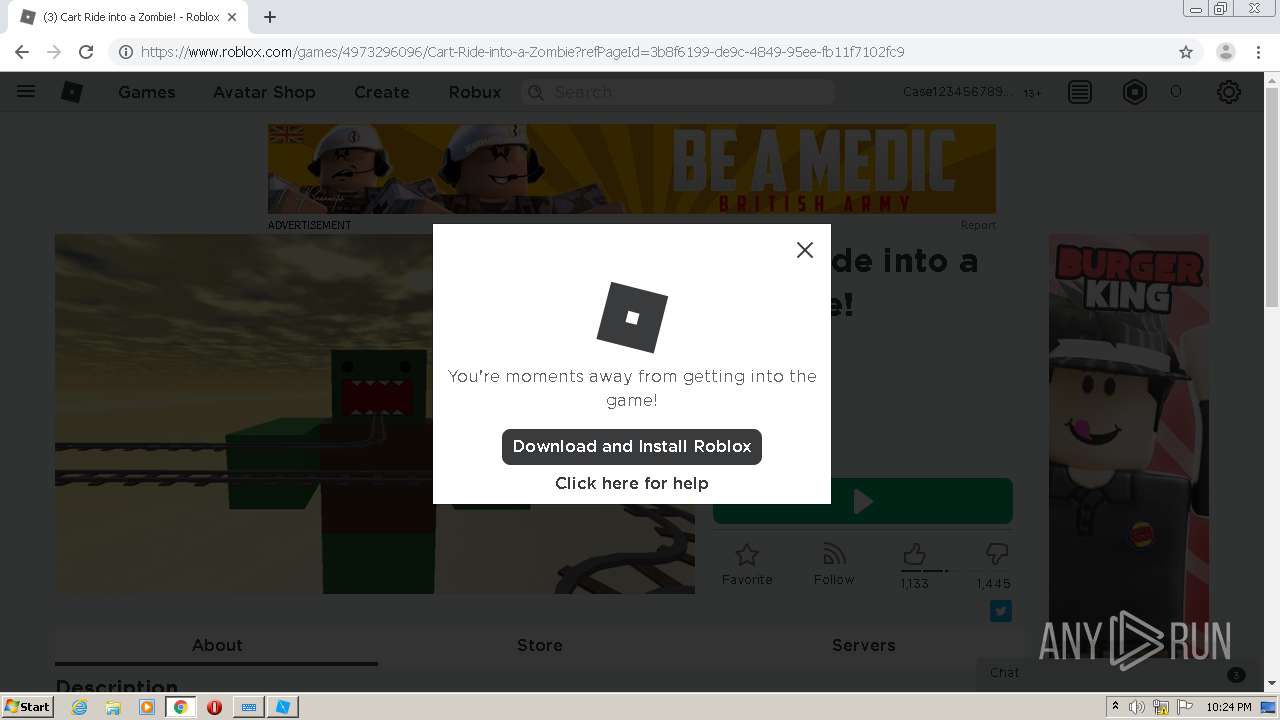Open a new browser tab
This screenshot has height=720, width=1280.
click(270, 17)
